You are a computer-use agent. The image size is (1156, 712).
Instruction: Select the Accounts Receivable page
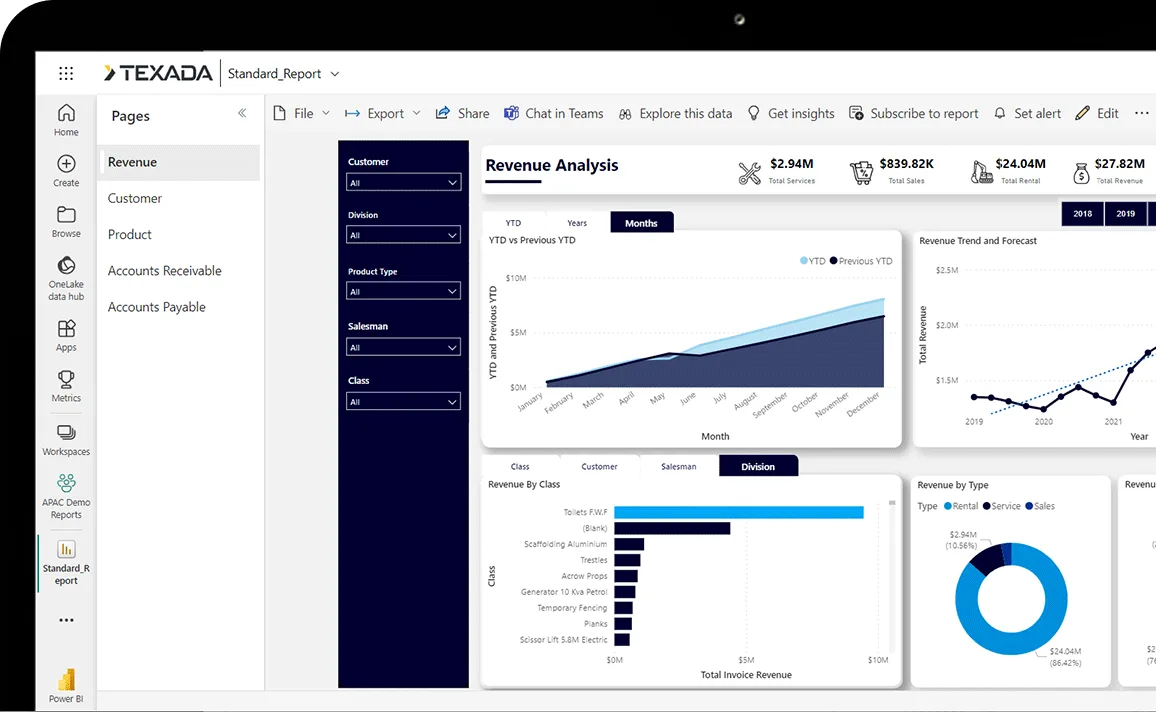pyautogui.click(x=165, y=271)
